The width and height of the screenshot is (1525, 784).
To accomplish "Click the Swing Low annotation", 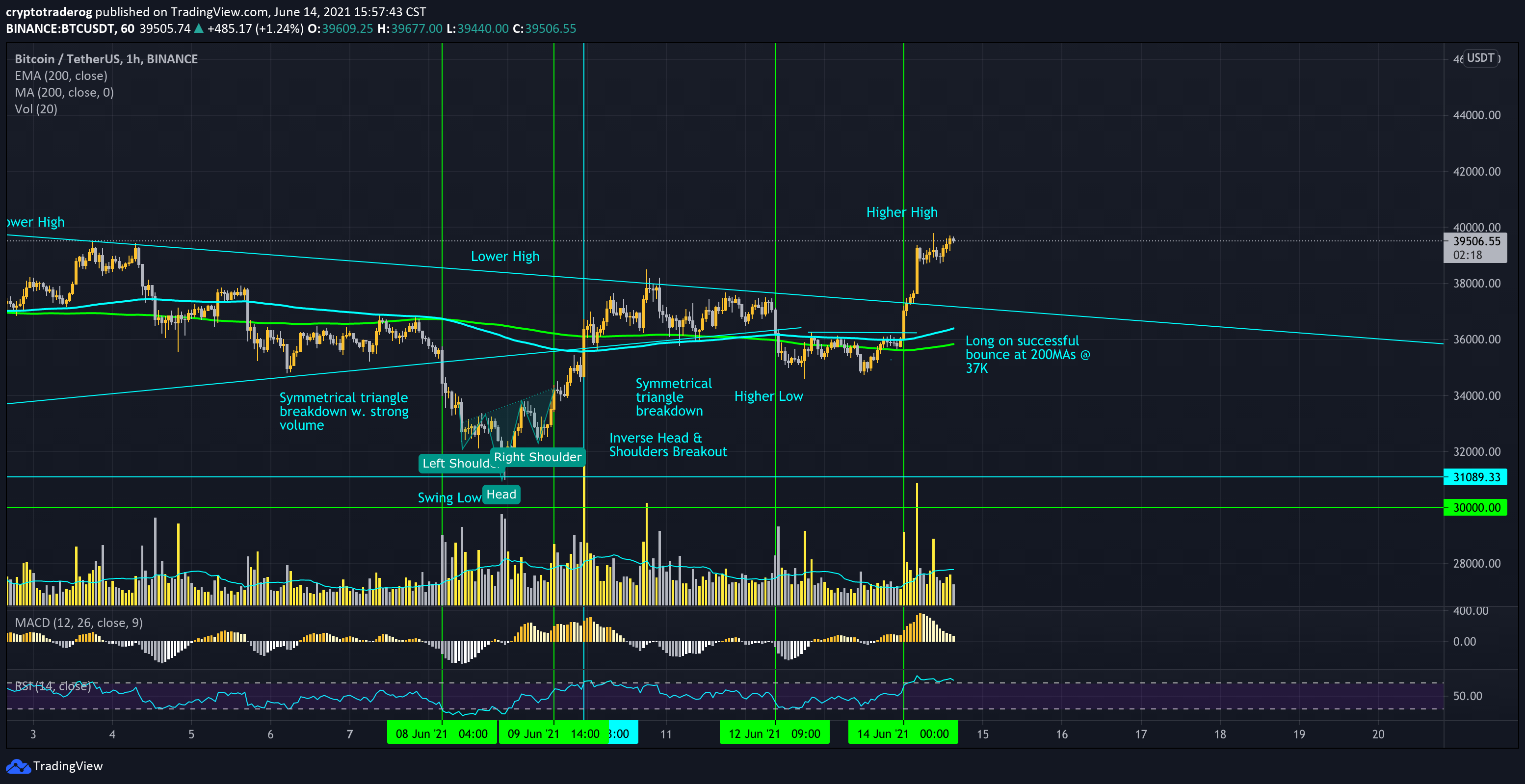I will 449,498.
